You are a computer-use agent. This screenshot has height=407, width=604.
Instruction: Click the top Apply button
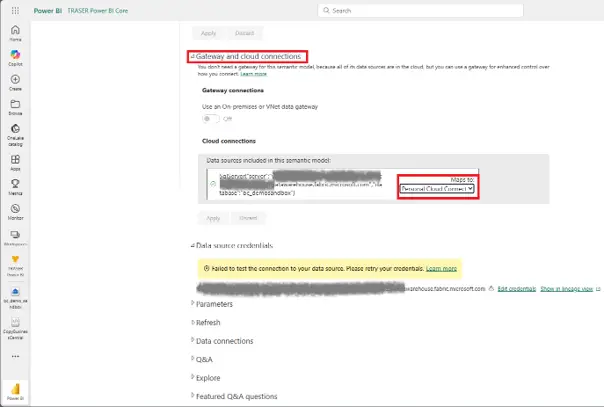pos(208,33)
